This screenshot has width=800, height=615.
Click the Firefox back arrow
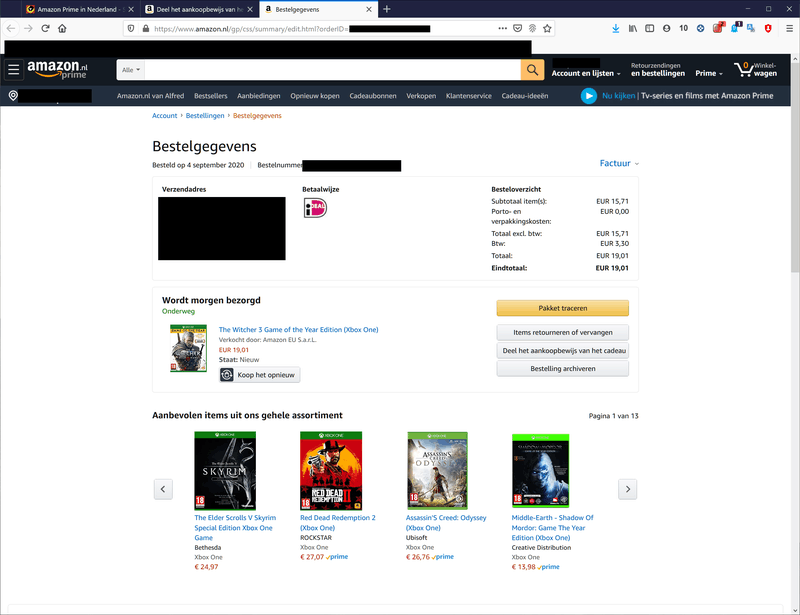point(11,29)
